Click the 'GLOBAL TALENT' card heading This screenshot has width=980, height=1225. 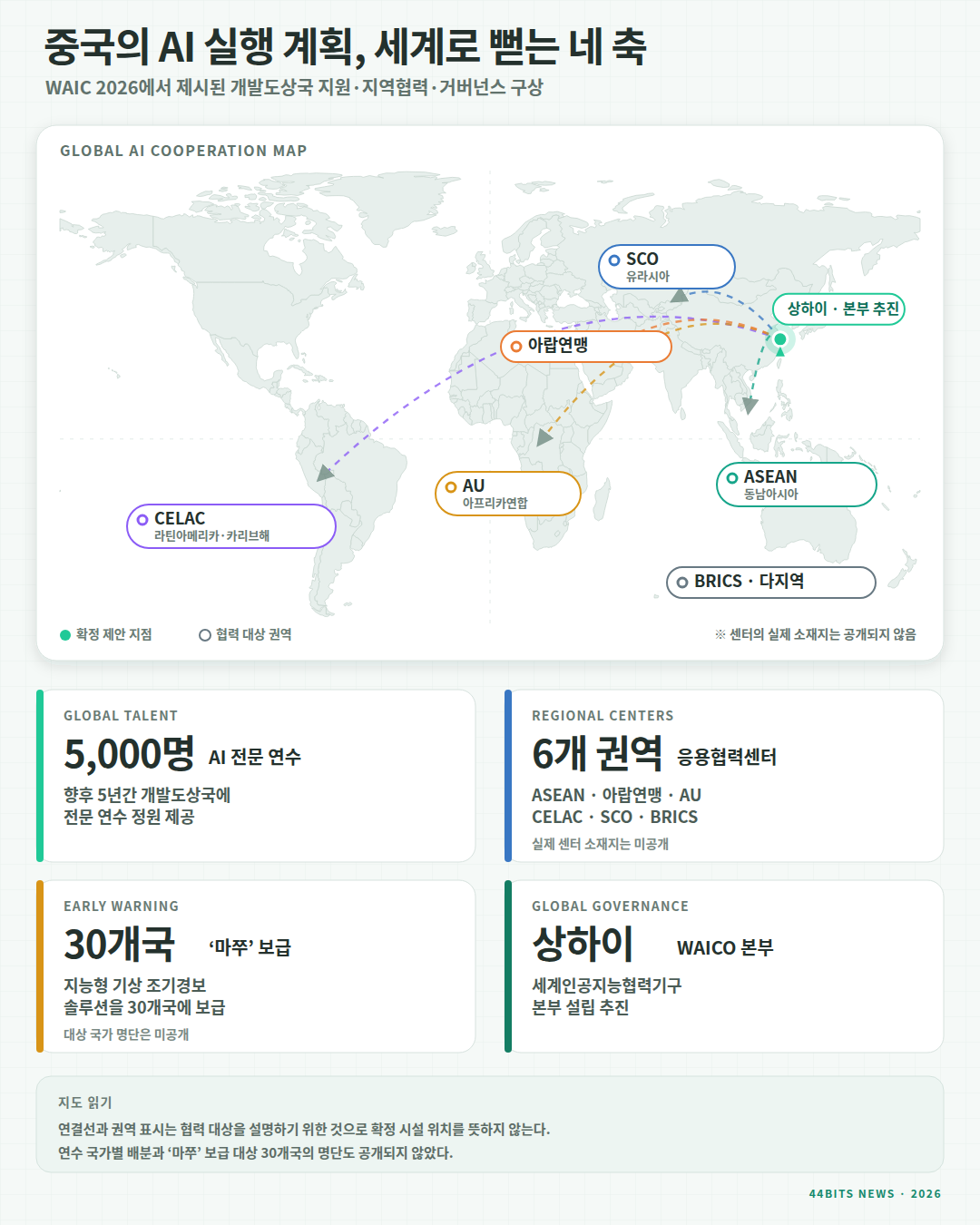pos(121,716)
